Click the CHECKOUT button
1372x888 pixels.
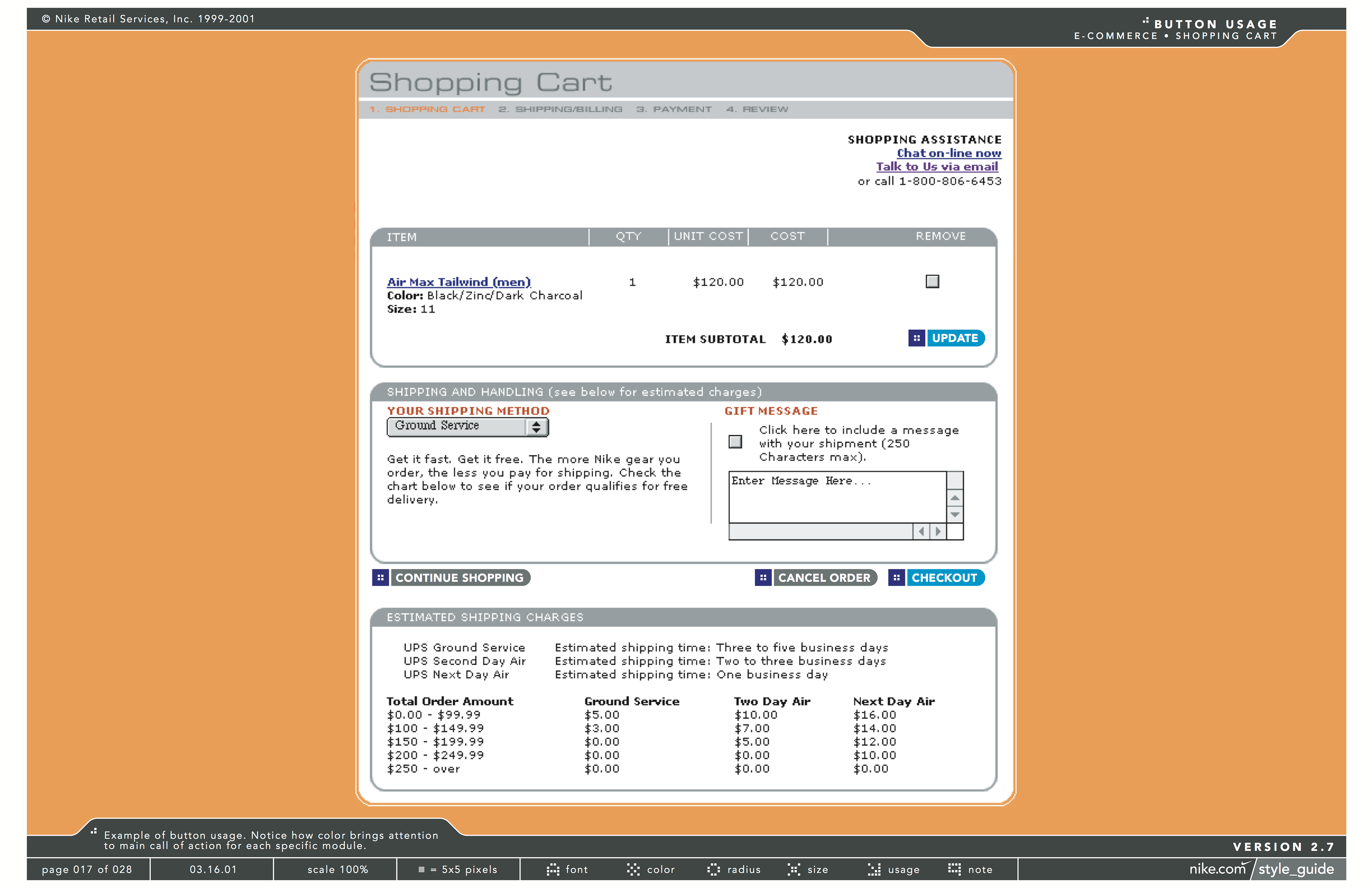pos(945,577)
